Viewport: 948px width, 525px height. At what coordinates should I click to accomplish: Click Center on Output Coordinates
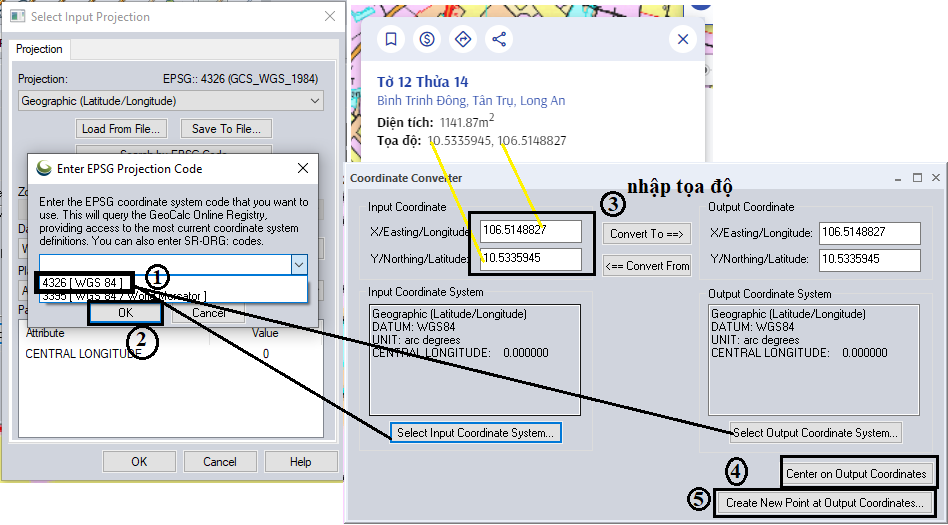[857, 473]
